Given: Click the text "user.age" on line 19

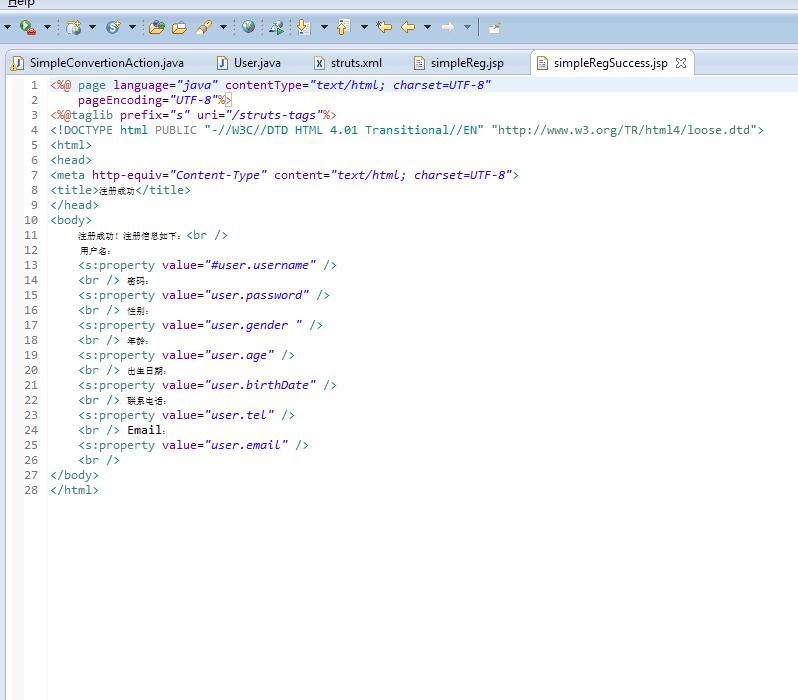Looking at the screenshot, I should (x=239, y=355).
